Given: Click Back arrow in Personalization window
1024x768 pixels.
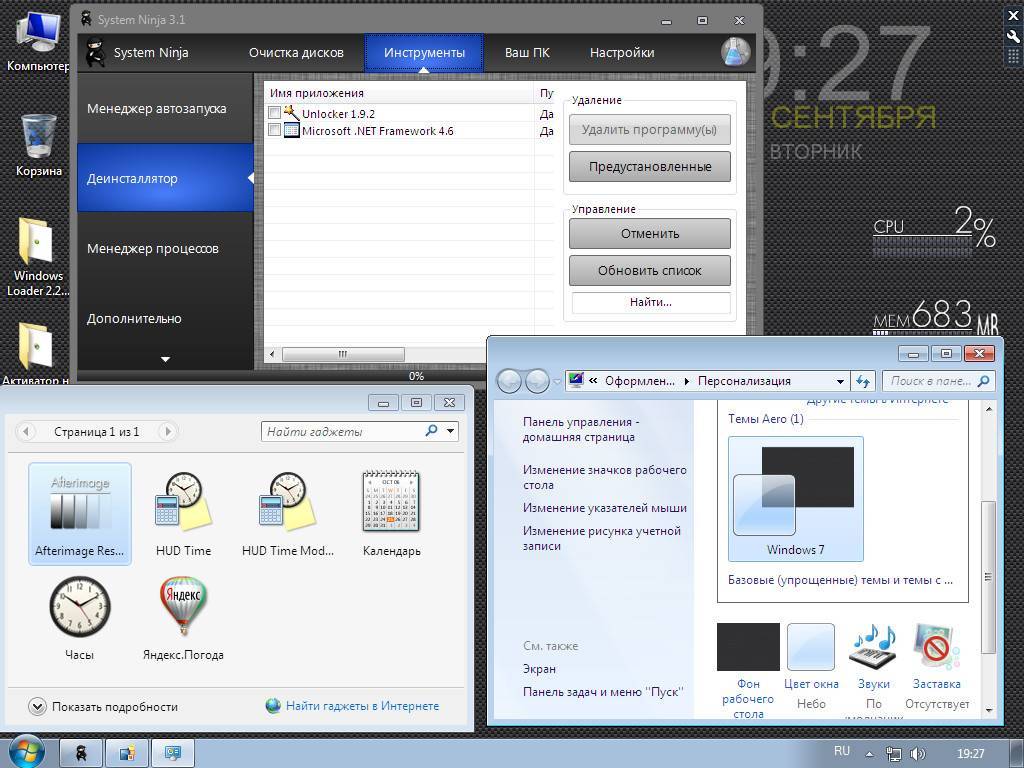Looking at the screenshot, I should [510, 381].
